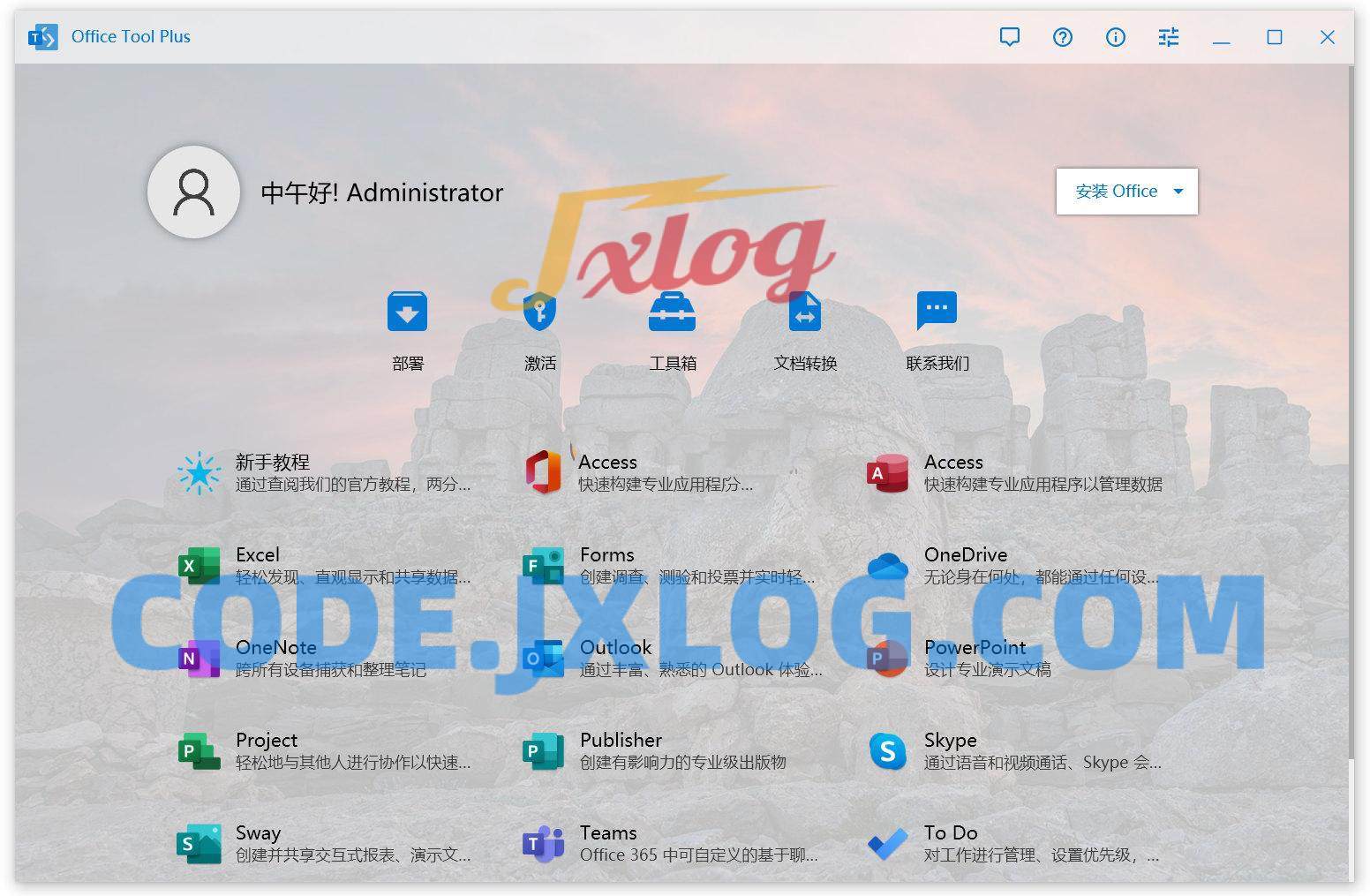Image resolution: width=1370 pixels, height=896 pixels.
Task: Click the feedback message icon in title bar
Action: [x=1009, y=37]
